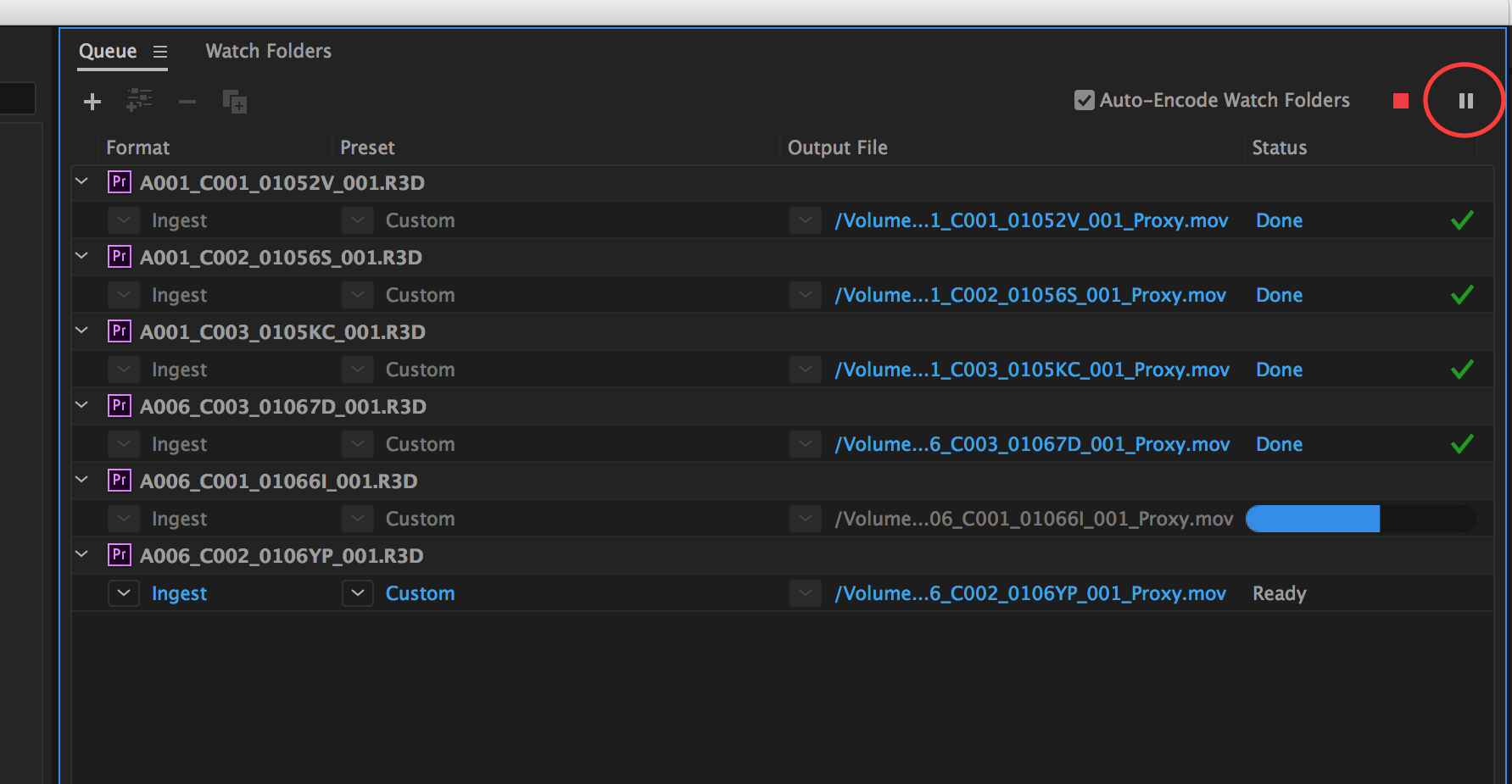Click the Remove job minus icon

[x=187, y=101]
